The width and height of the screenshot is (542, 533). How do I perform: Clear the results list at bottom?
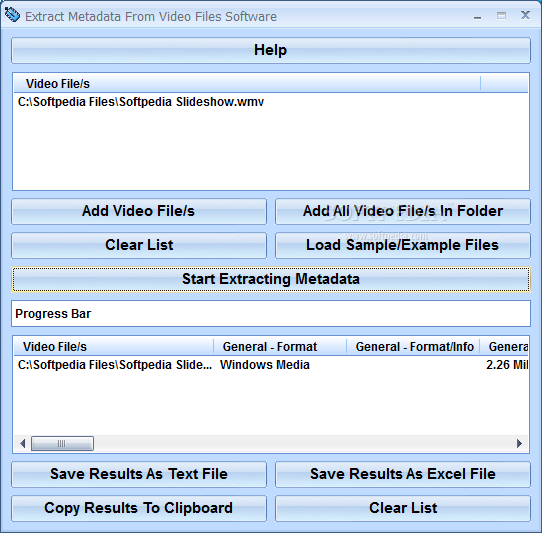coord(403,508)
